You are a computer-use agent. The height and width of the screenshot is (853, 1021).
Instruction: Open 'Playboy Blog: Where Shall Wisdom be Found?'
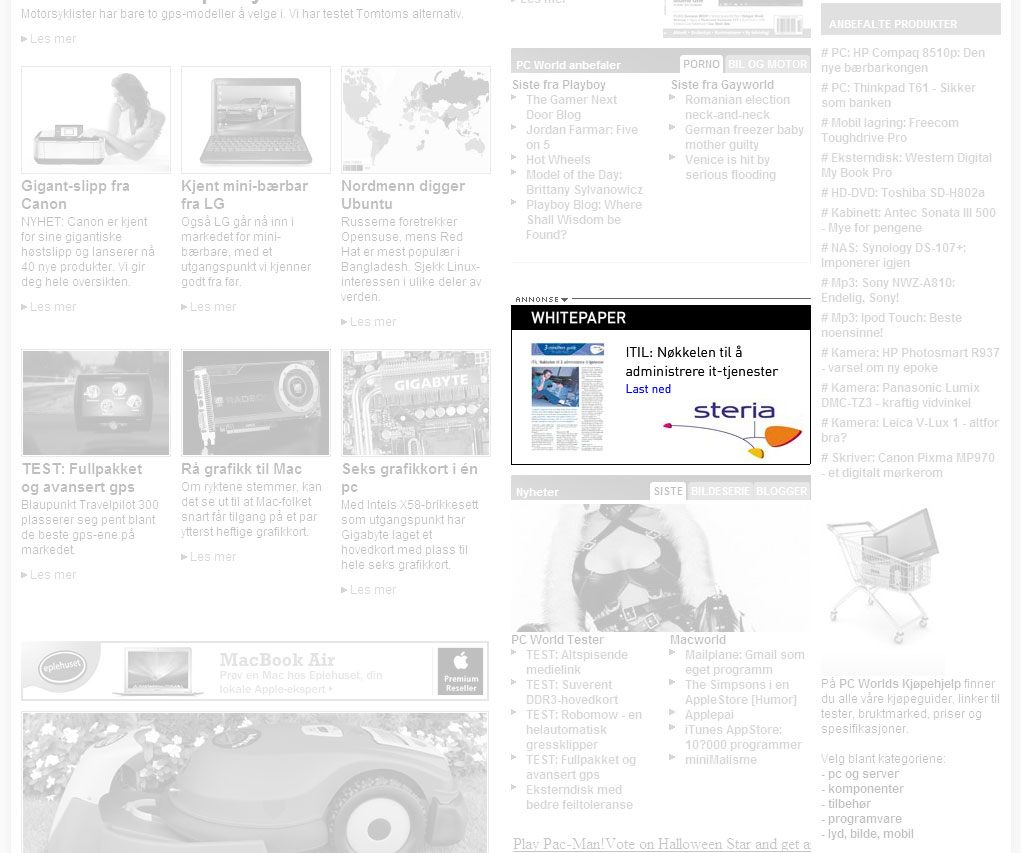(x=584, y=219)
